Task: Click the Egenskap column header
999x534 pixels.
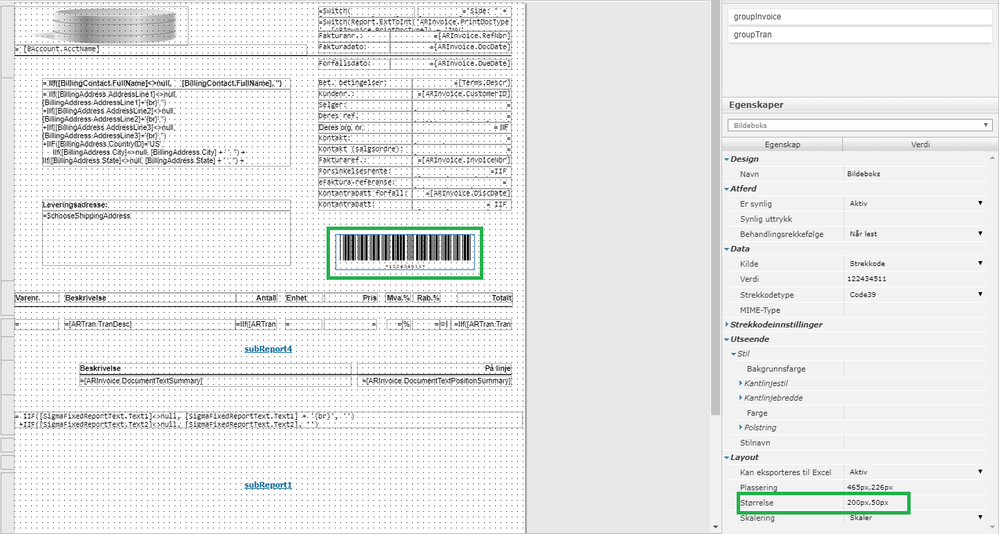Action: [782, 145]
